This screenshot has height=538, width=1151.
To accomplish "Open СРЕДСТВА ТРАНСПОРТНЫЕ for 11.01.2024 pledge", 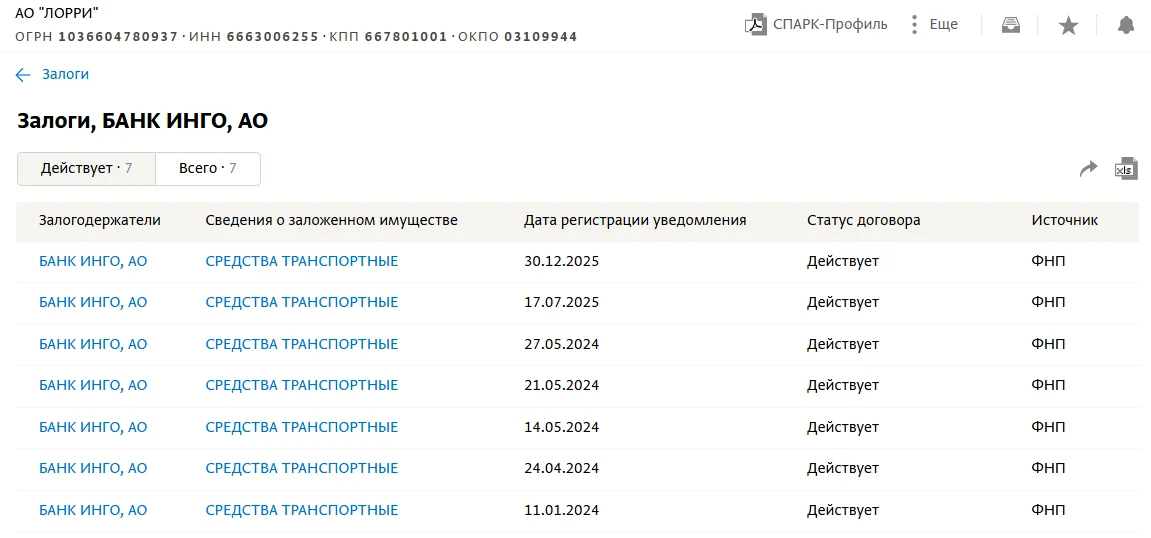I will point(302,510).
